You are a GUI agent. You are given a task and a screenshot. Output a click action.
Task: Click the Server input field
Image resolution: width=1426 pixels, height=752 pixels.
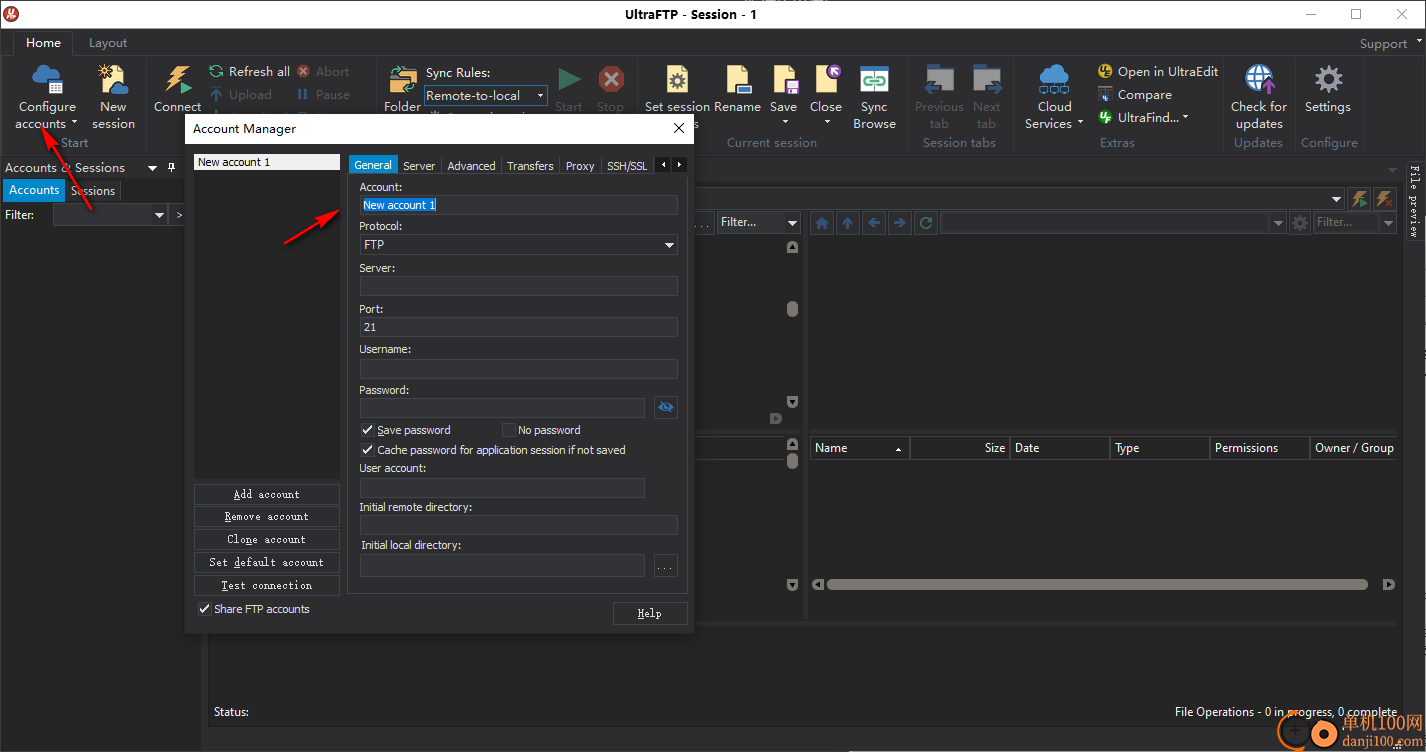(518, 286)
